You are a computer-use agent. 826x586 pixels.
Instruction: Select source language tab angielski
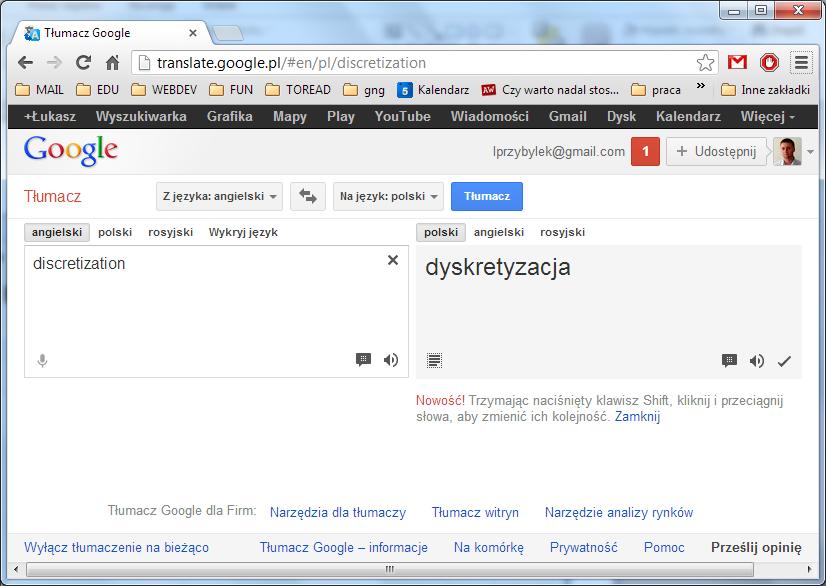pos(57,232)
